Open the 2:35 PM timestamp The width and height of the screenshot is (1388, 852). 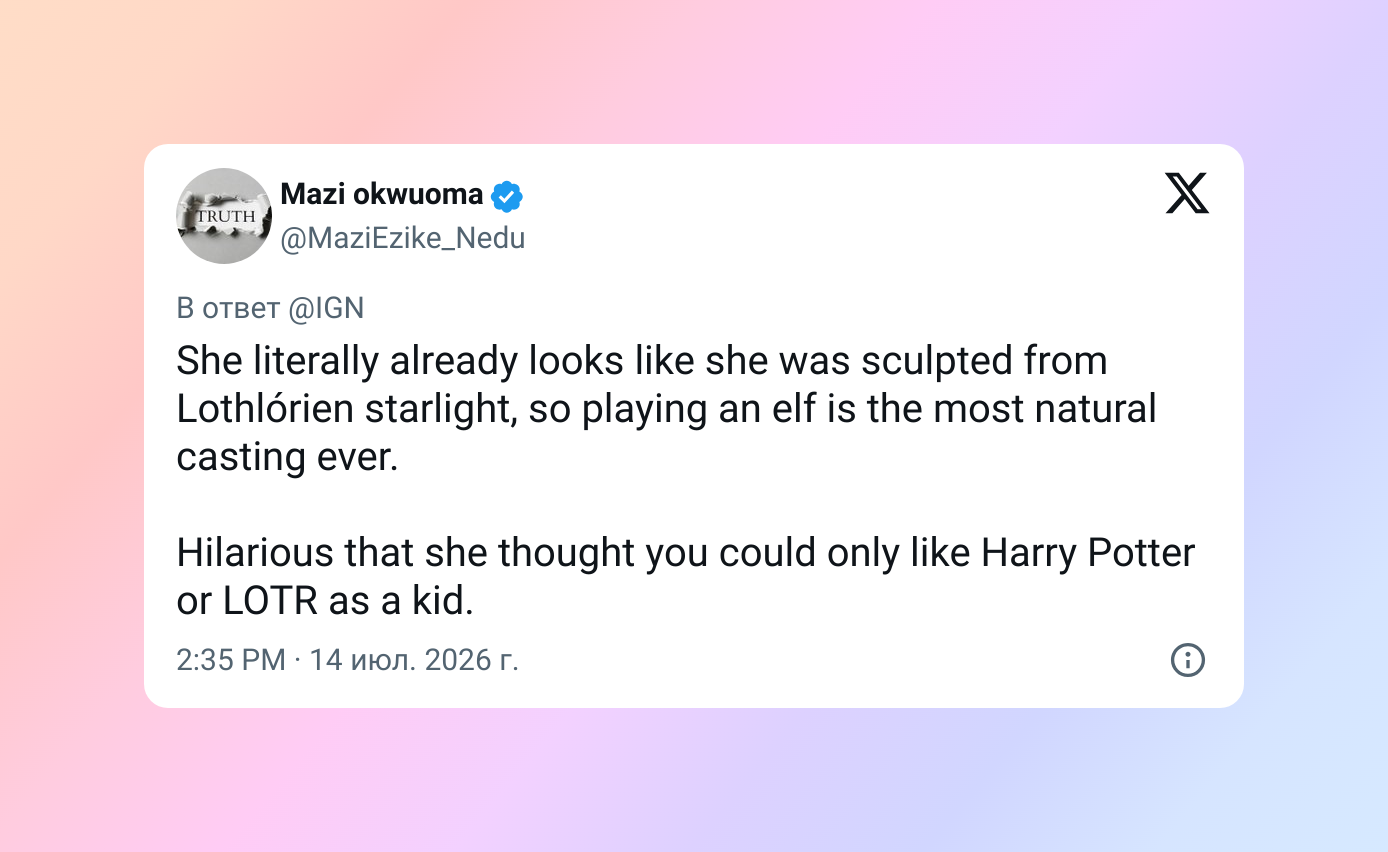pos(231,660)
